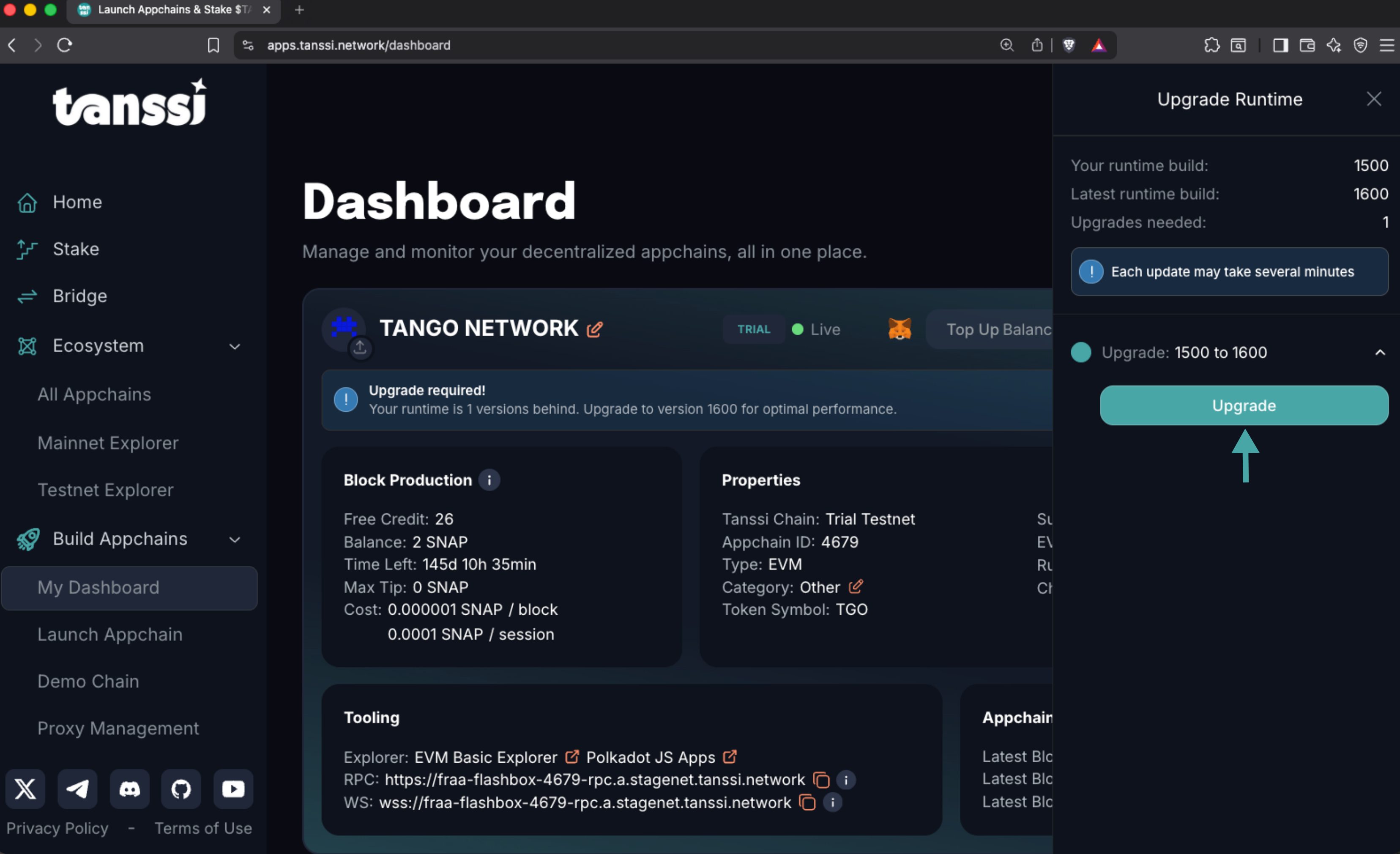Viewport: 1400px width, 854px height.
Task: Select Launch Appchain in sidebar
Action: 109,634
